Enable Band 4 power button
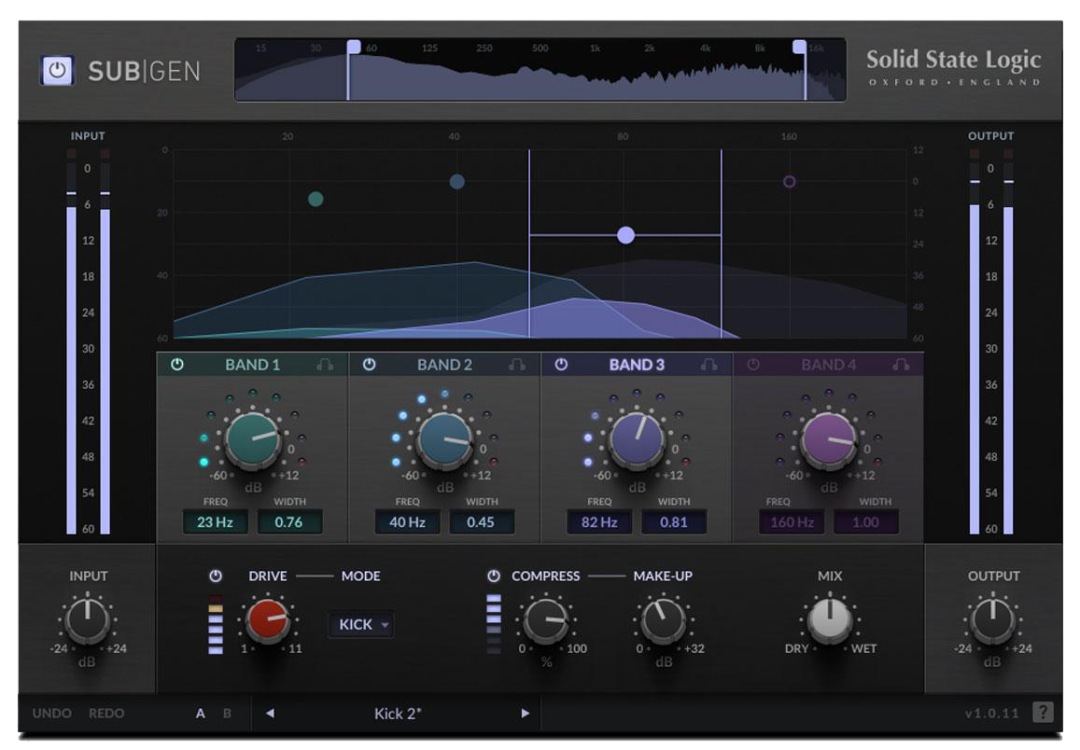The width and height of the screenshot is (1080, 750). click(x=754, y=365)
